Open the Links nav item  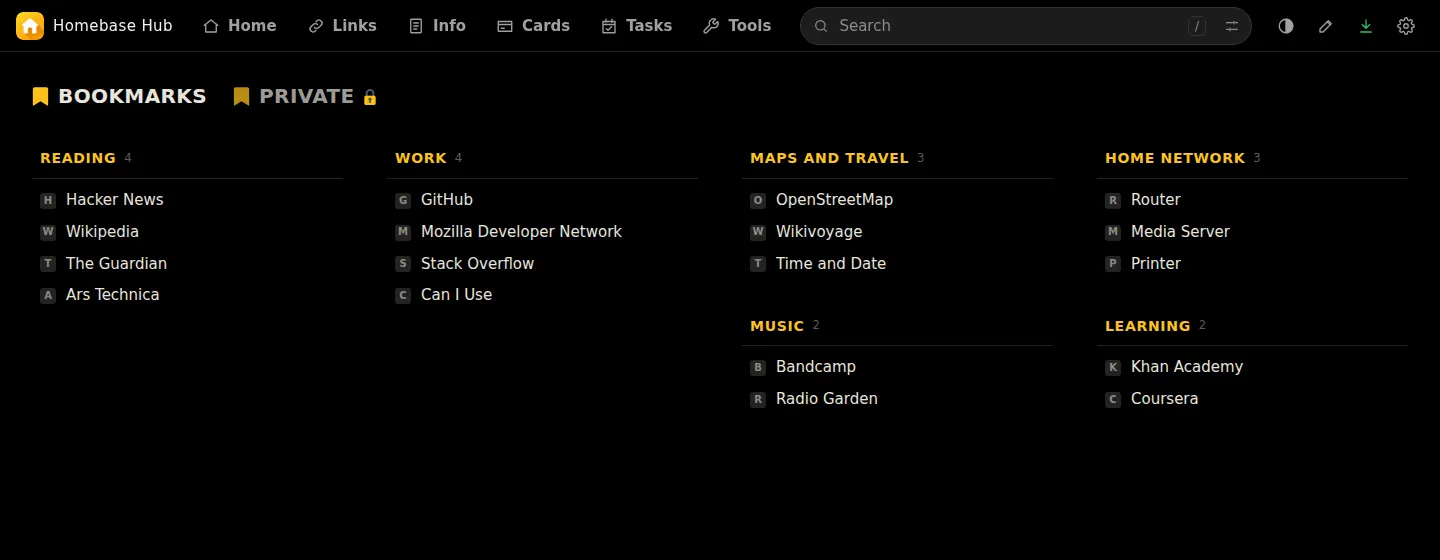tap(342, 26)
